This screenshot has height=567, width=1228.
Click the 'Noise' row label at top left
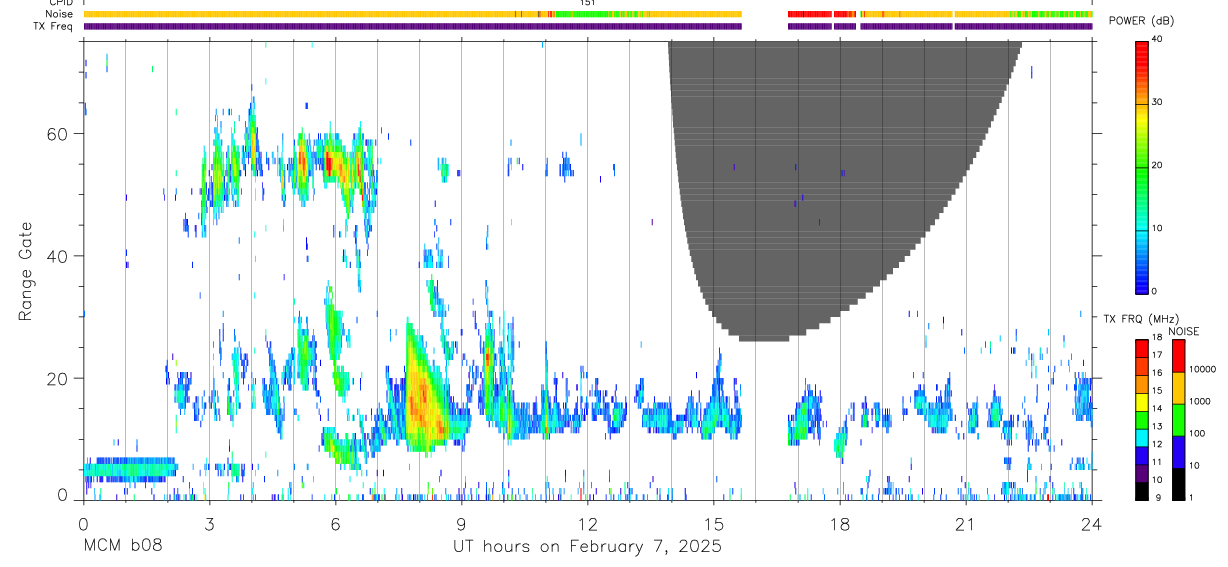tap(60, 14)
